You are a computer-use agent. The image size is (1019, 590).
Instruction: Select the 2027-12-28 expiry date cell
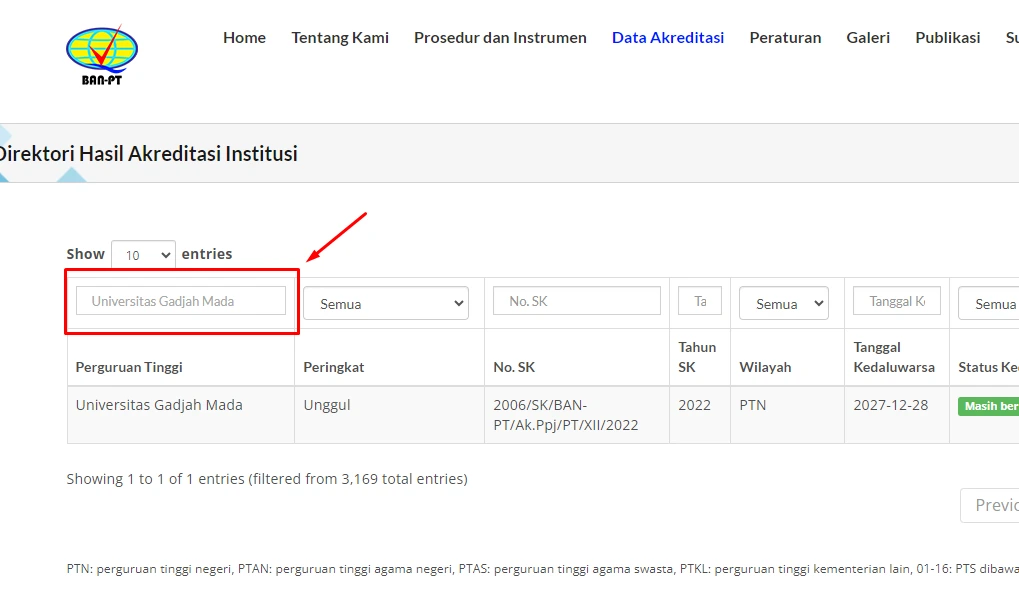pyautogui.click(x=897, y=415)
